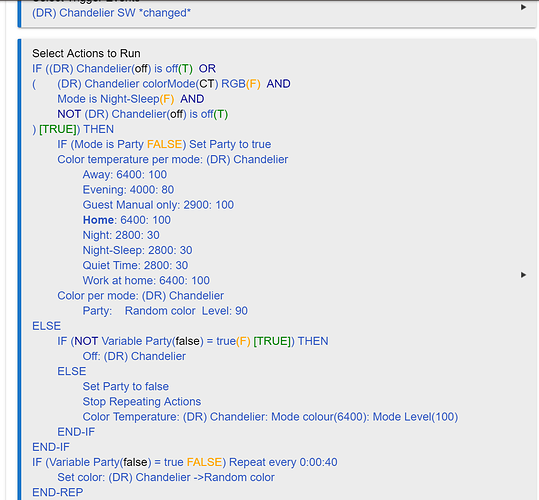Click the first top-level ELSE line

[46, 326]
